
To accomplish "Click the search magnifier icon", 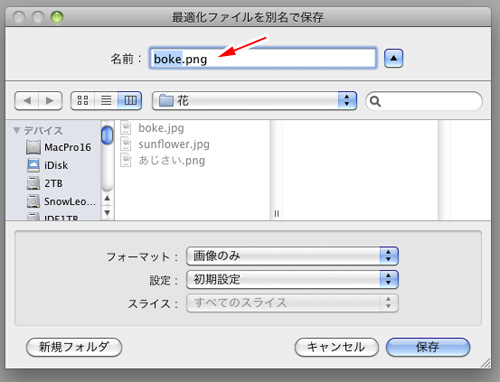I will 375,101.
